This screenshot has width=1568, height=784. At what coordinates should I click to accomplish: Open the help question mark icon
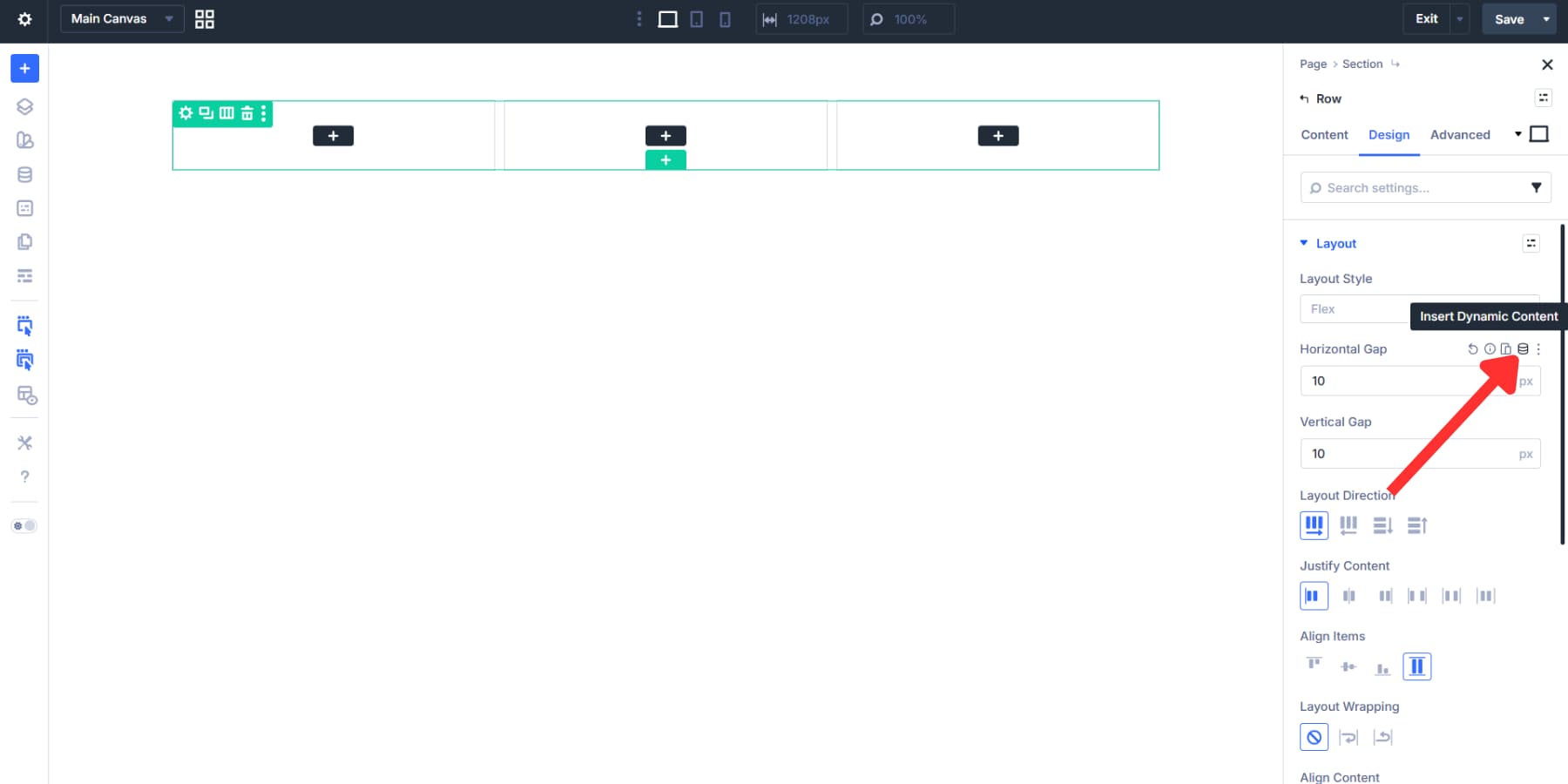coord(24,476)
